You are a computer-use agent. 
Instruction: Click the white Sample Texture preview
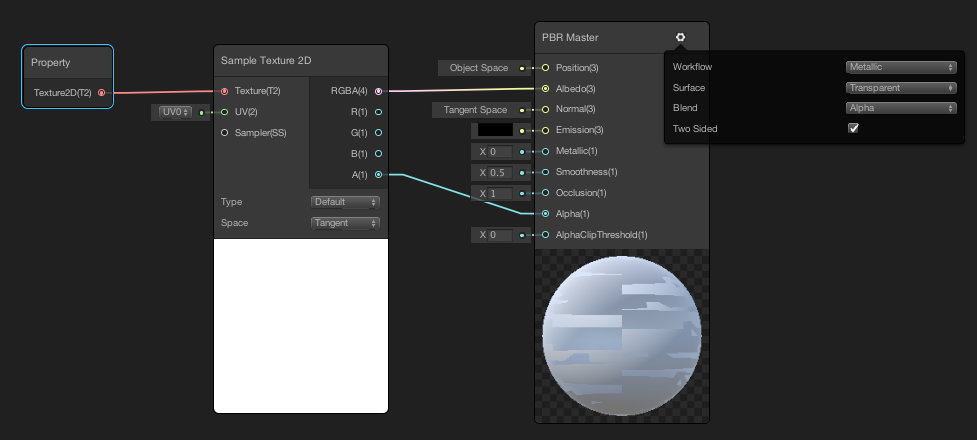(301, 325)
